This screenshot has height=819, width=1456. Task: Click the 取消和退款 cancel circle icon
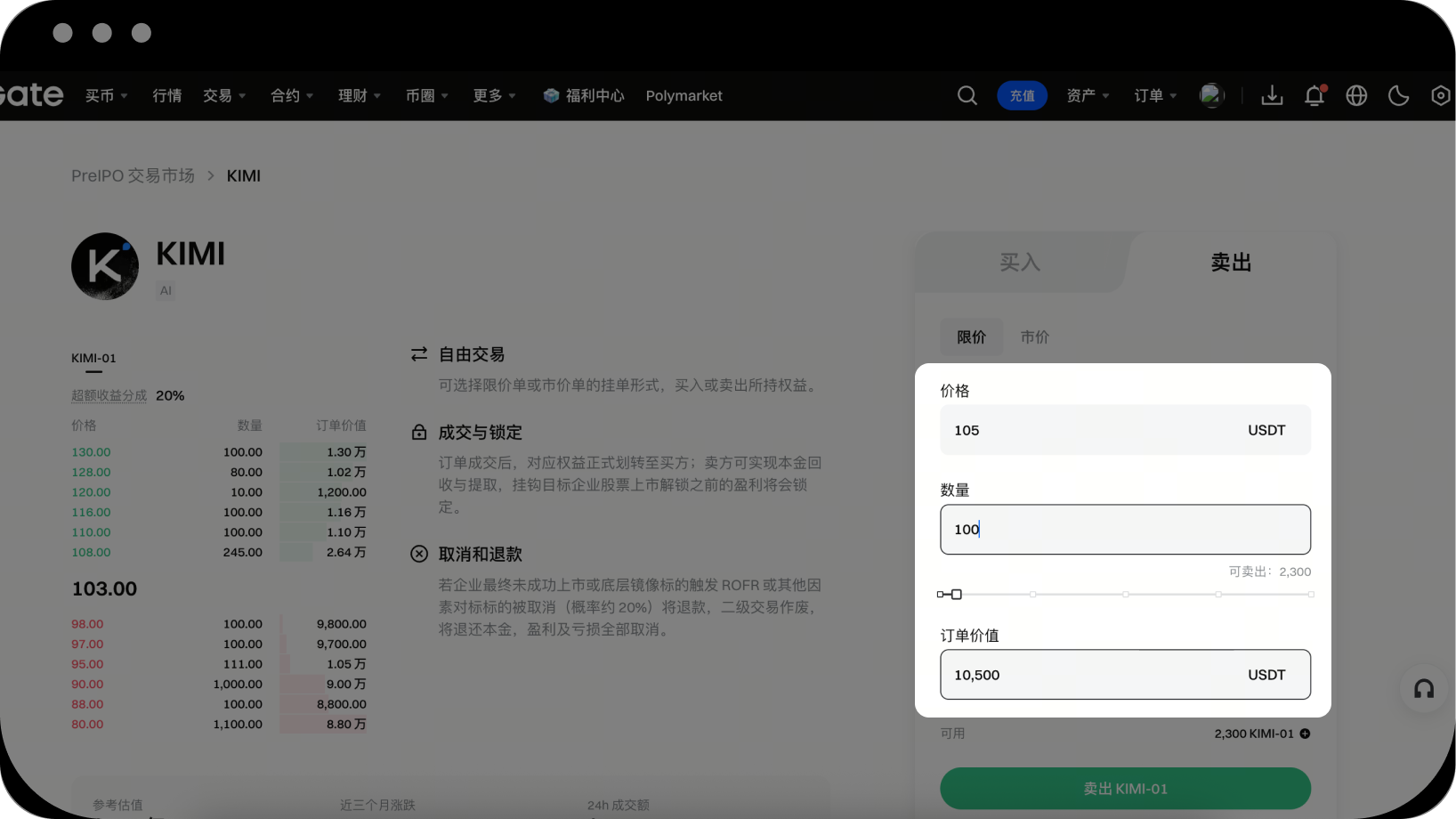[419, 554]
